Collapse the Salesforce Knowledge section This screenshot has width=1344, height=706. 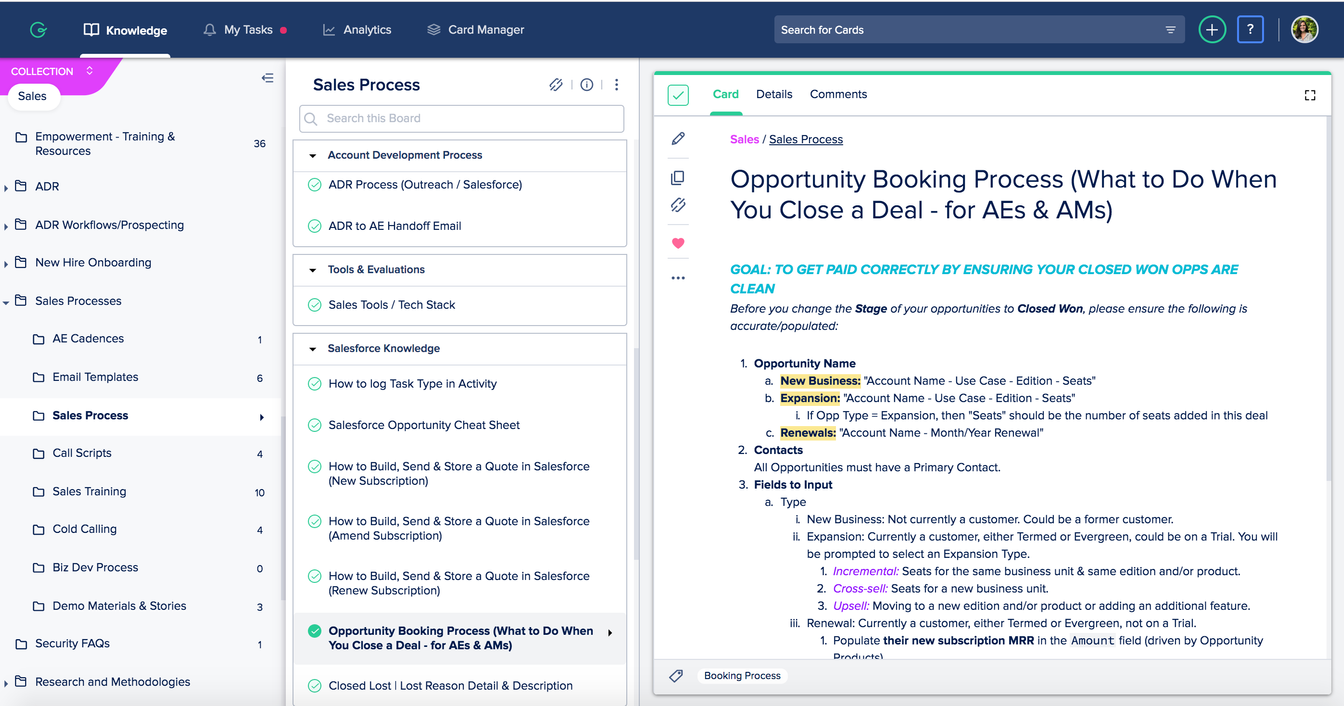(x=313, y=349)
